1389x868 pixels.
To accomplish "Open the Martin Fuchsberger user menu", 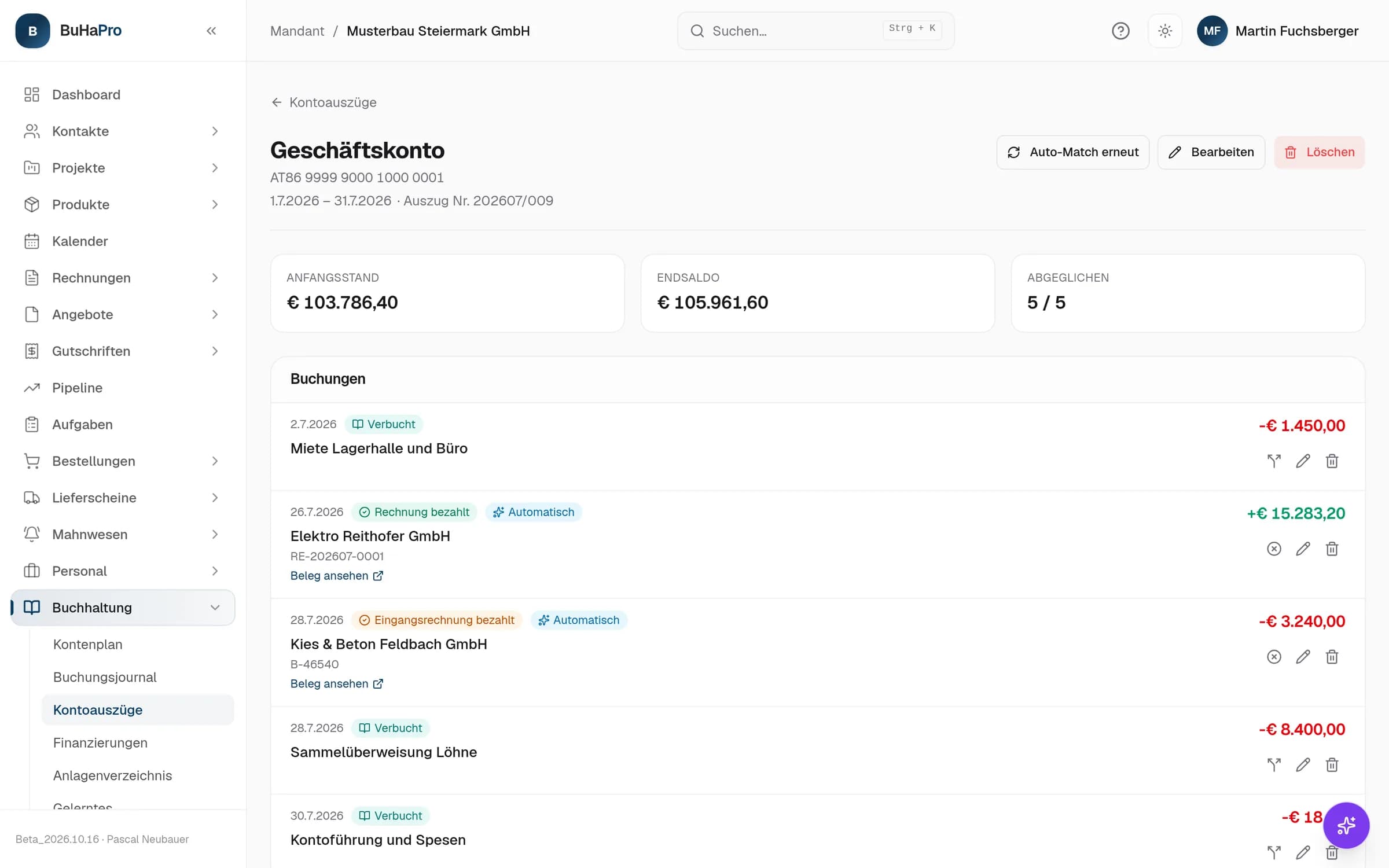I will click(x=1277, y=31).
